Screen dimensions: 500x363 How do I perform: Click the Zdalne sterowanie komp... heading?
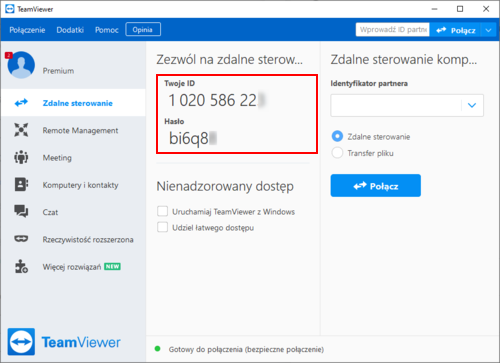404,59
